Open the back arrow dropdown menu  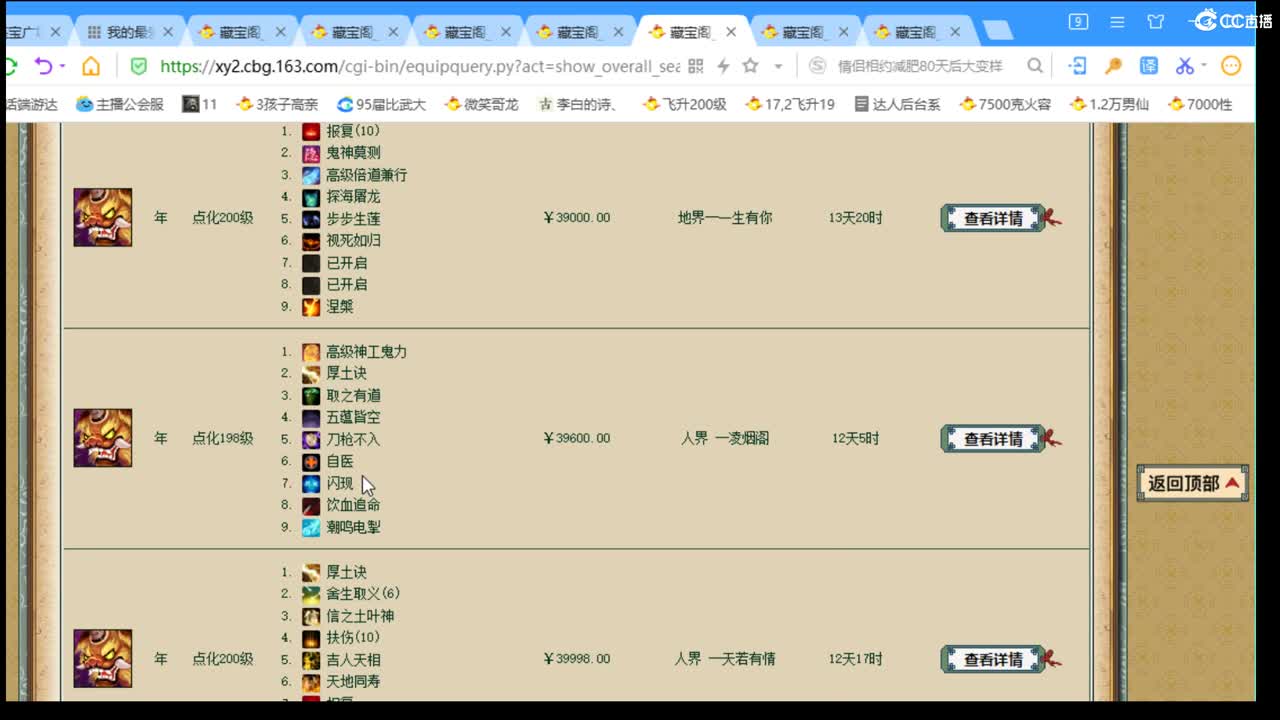[x=62, y=66]
